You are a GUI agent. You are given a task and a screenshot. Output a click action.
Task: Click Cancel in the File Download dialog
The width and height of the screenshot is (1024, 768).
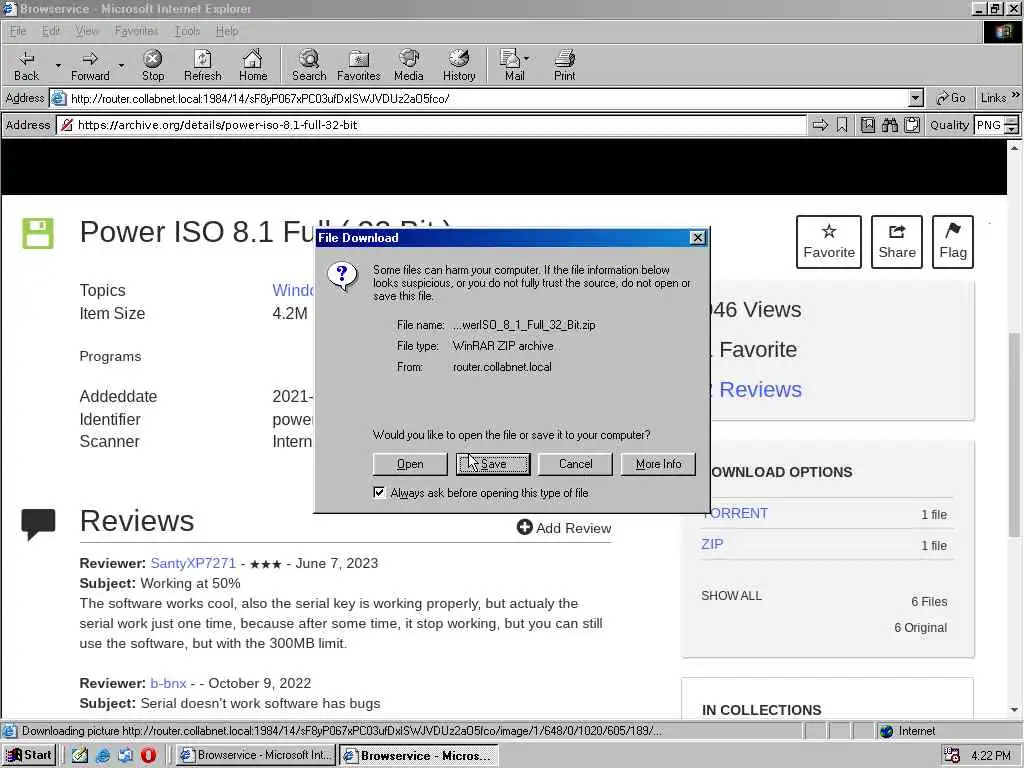(575, 464)
